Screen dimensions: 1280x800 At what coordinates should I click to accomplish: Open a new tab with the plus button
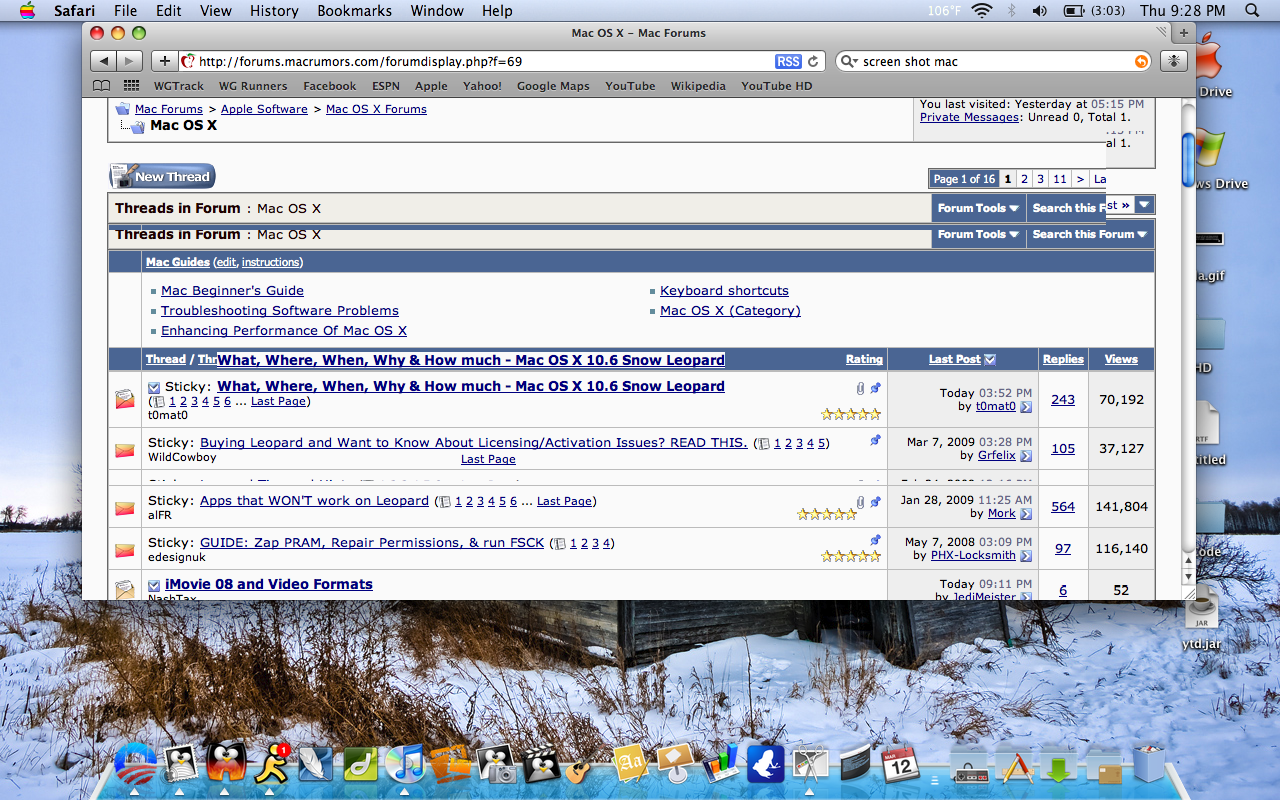(1184, 33)
